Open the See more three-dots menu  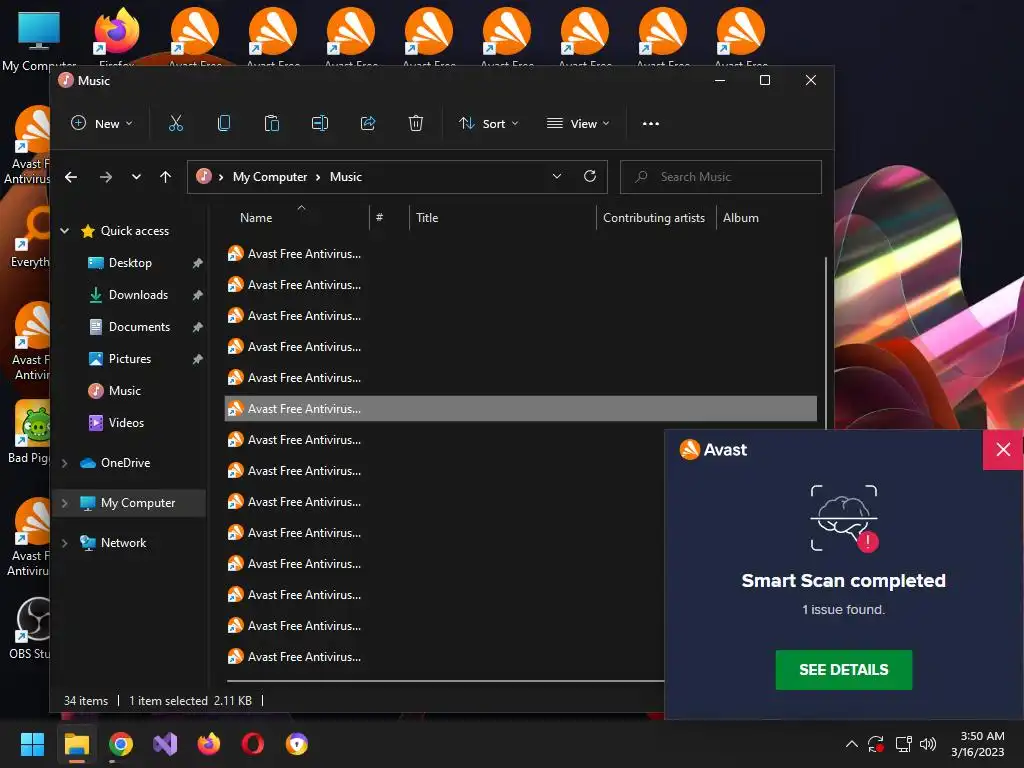click(x=650, y=123)
